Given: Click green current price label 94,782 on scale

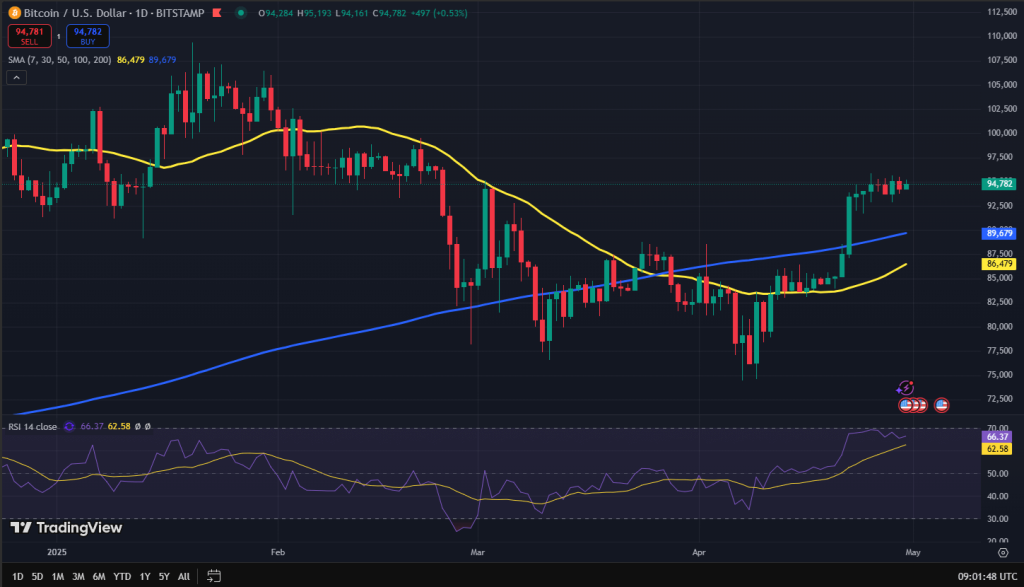Looking at the screenshot, I should pyautogui.click(x=999, y=183).
